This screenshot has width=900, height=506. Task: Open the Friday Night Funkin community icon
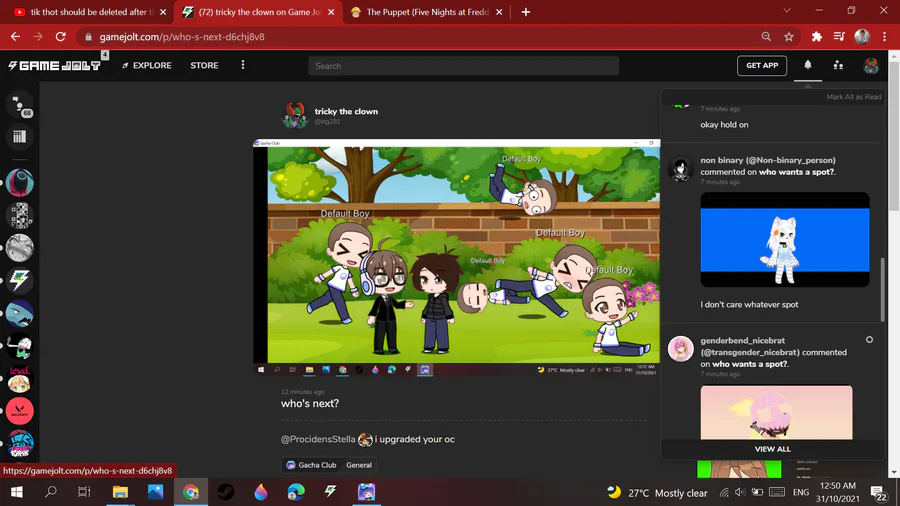(x=20, y=443)
